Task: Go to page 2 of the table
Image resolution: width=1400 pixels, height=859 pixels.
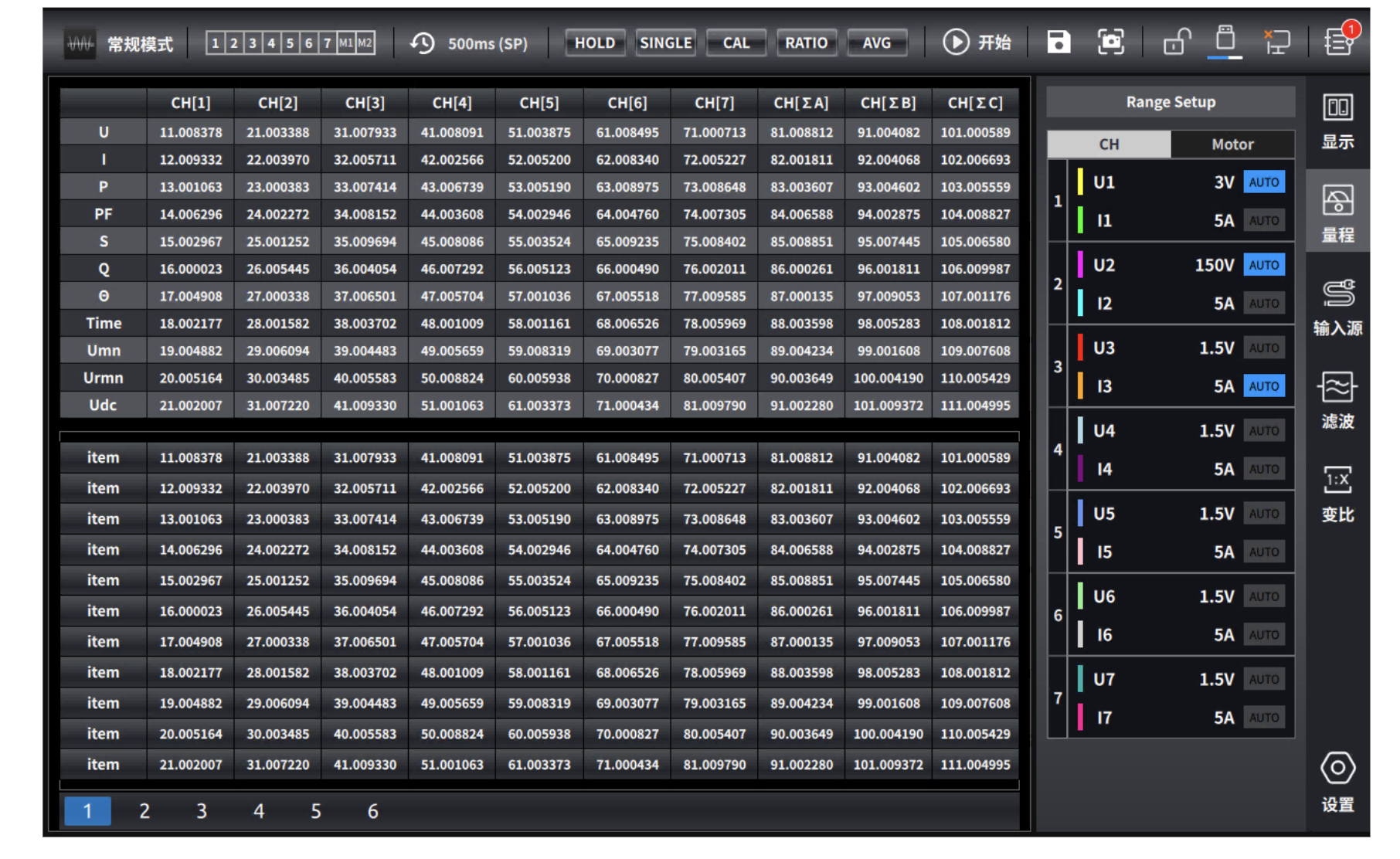Action: [x=144, y=811]
